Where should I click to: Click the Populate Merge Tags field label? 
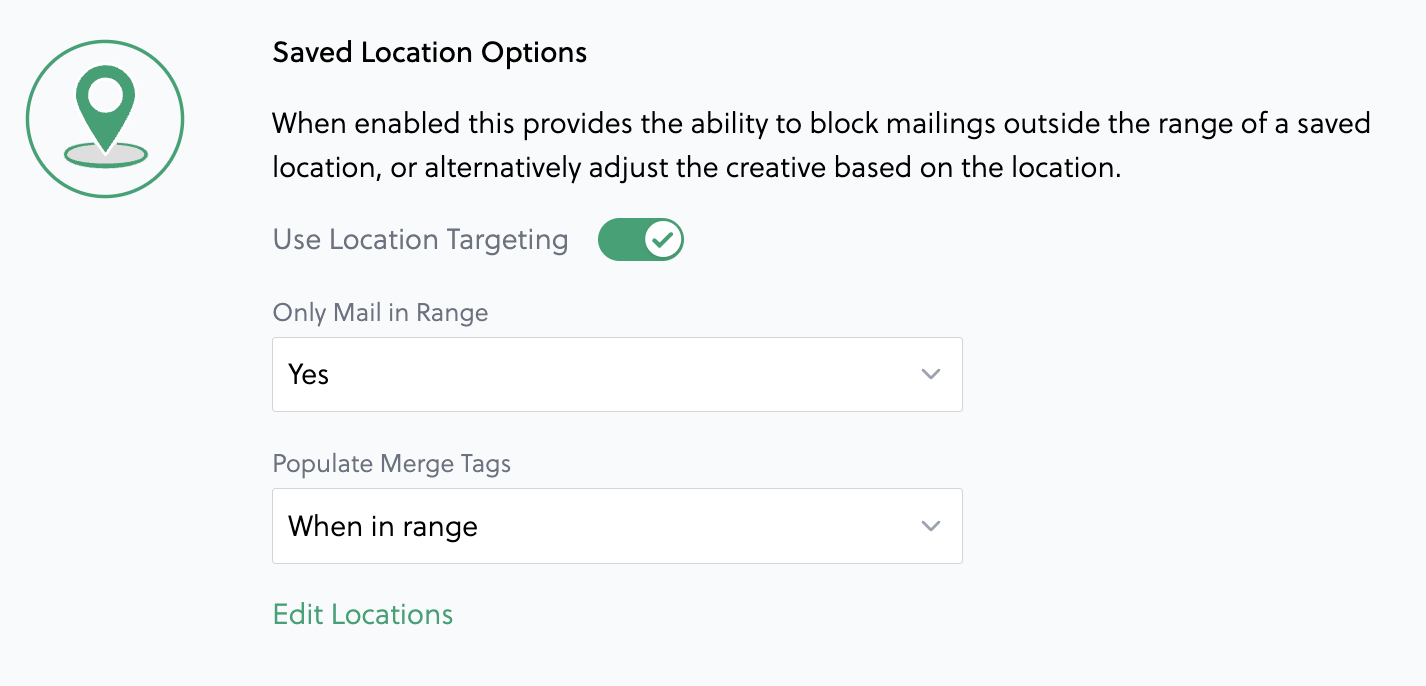pos(391,464)
